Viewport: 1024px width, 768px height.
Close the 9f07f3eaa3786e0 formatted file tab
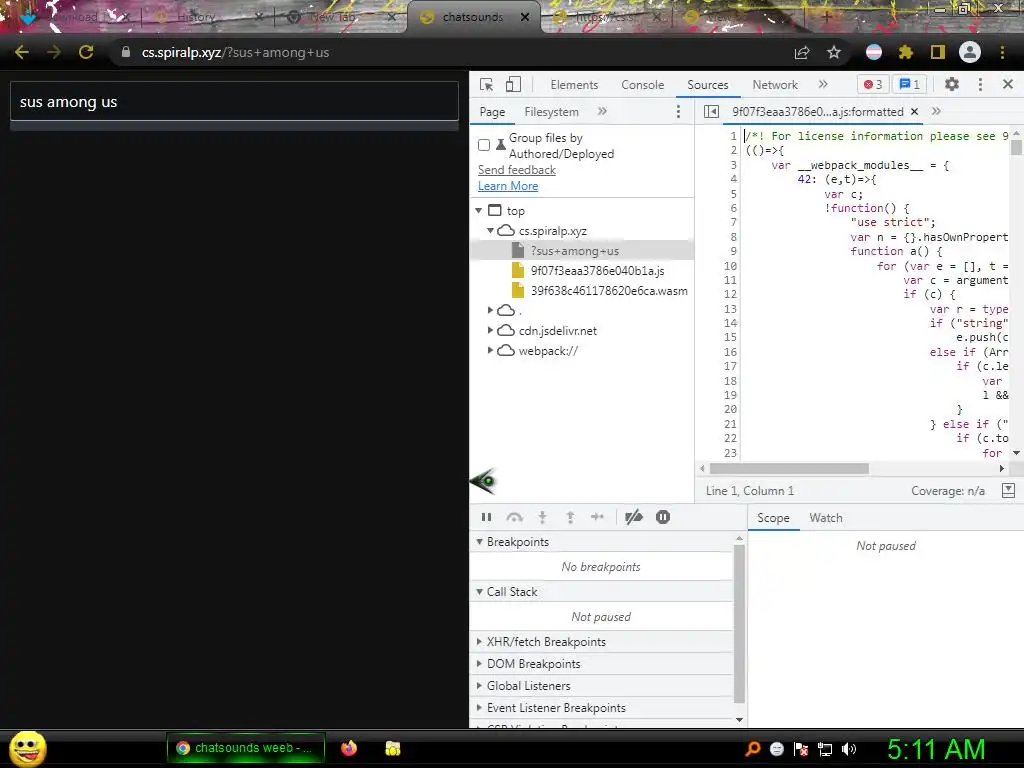[914, 112]
